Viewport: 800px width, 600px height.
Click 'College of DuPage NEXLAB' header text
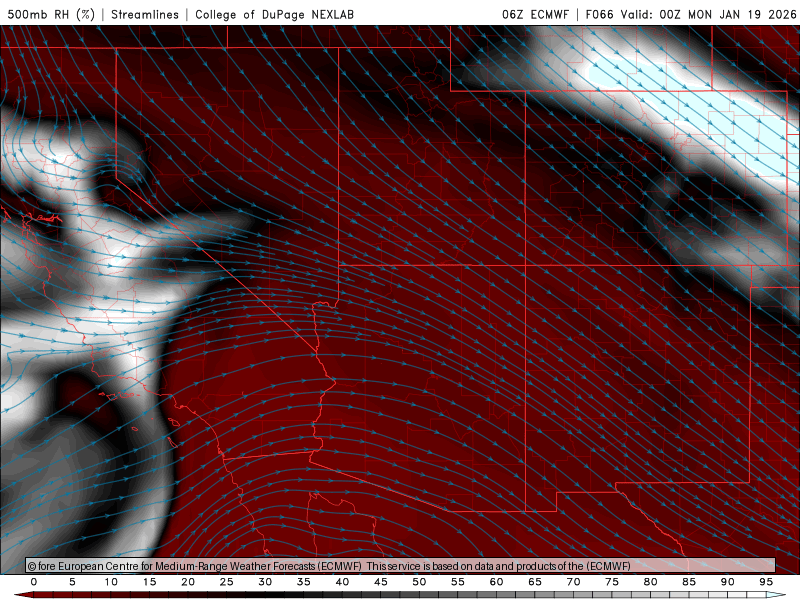(274, 14)
